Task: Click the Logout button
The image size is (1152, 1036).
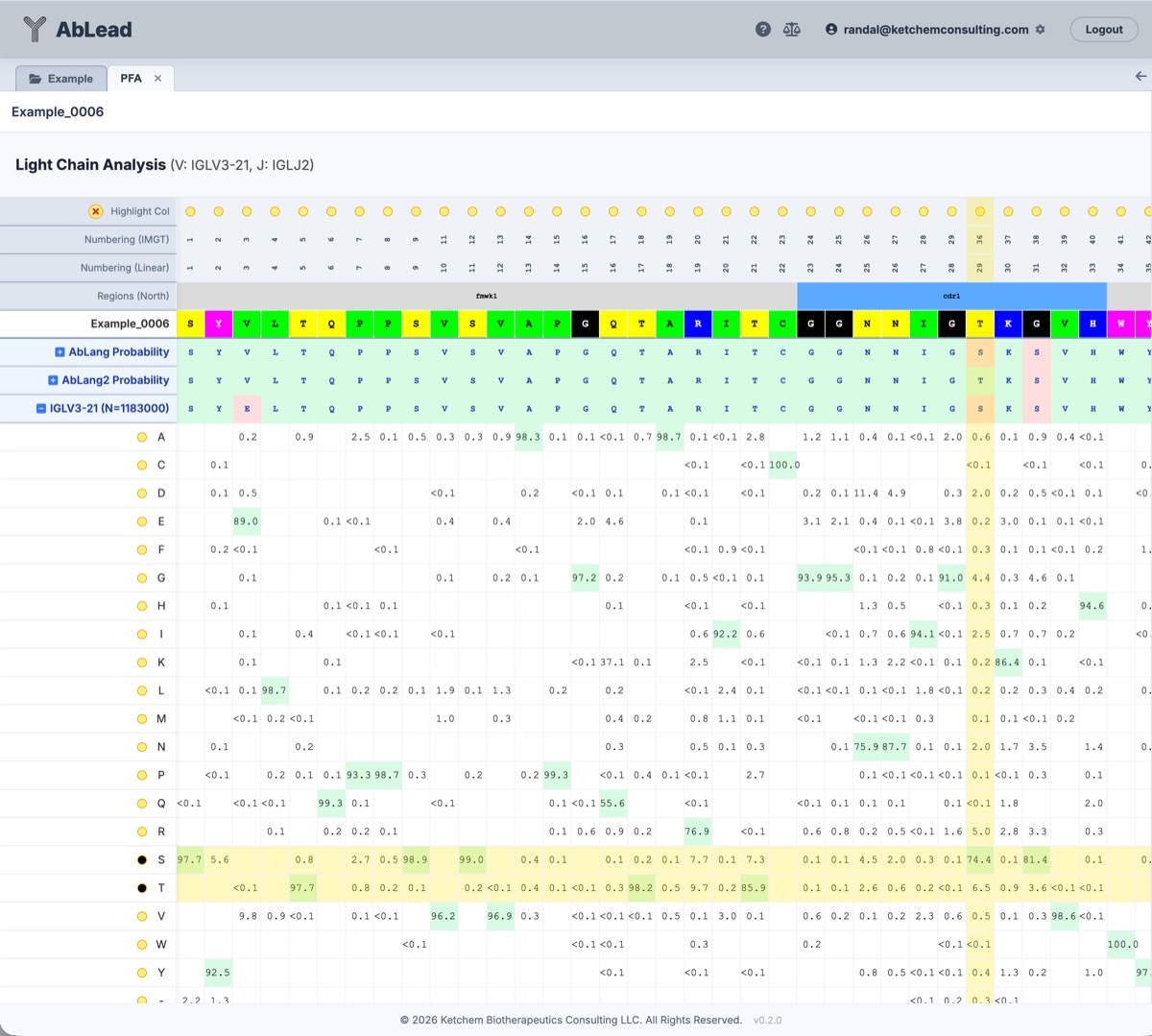Action: click(x=1103, y=29)
